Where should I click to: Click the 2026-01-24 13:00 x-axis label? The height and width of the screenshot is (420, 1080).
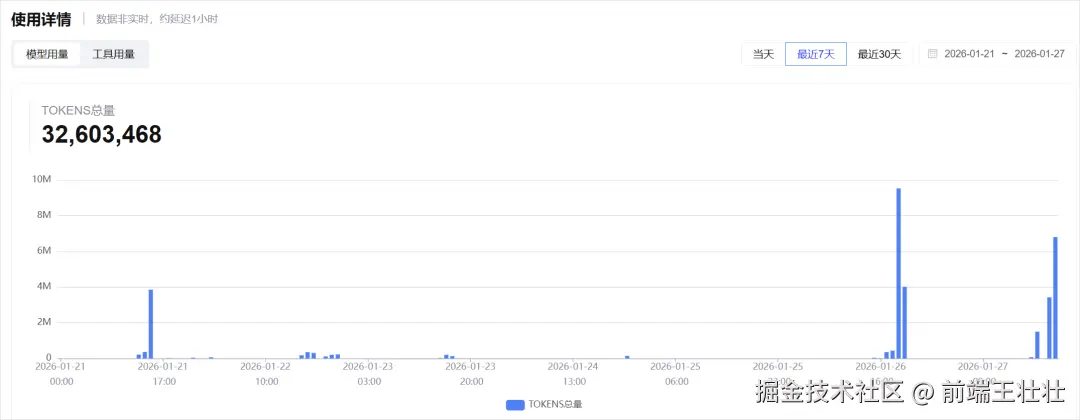574,373
